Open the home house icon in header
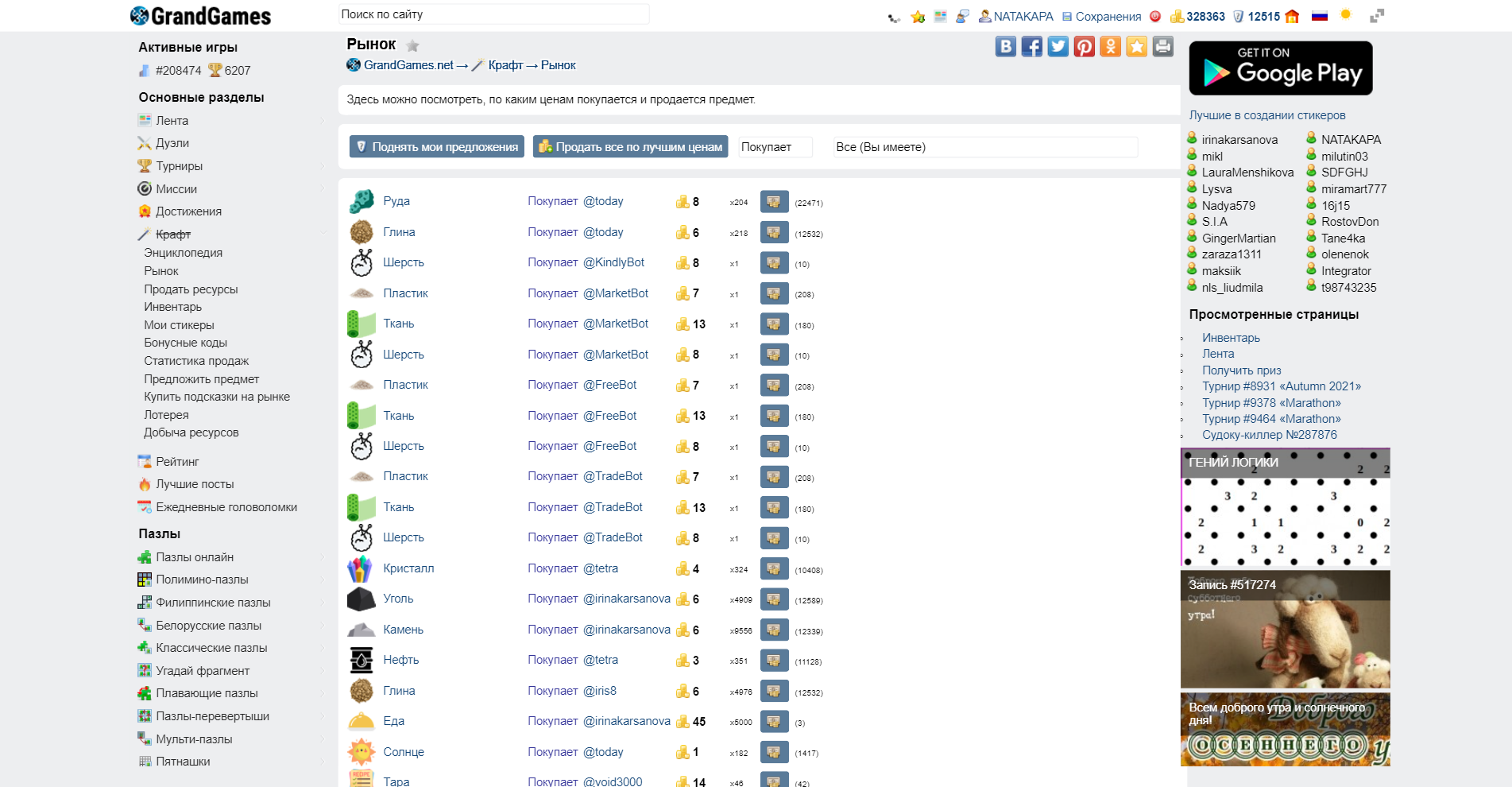 [x=1292, y=16]
